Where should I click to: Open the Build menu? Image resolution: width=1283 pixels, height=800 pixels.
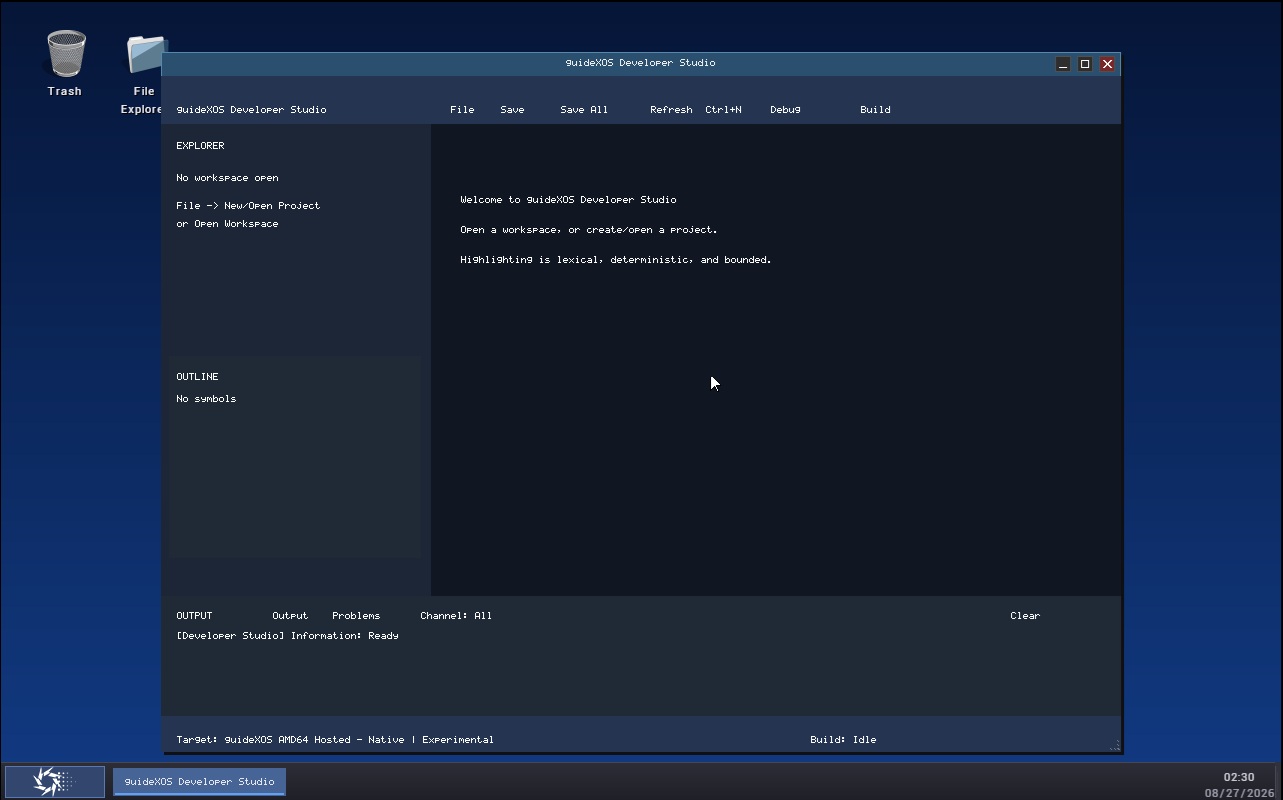[875, 110]
